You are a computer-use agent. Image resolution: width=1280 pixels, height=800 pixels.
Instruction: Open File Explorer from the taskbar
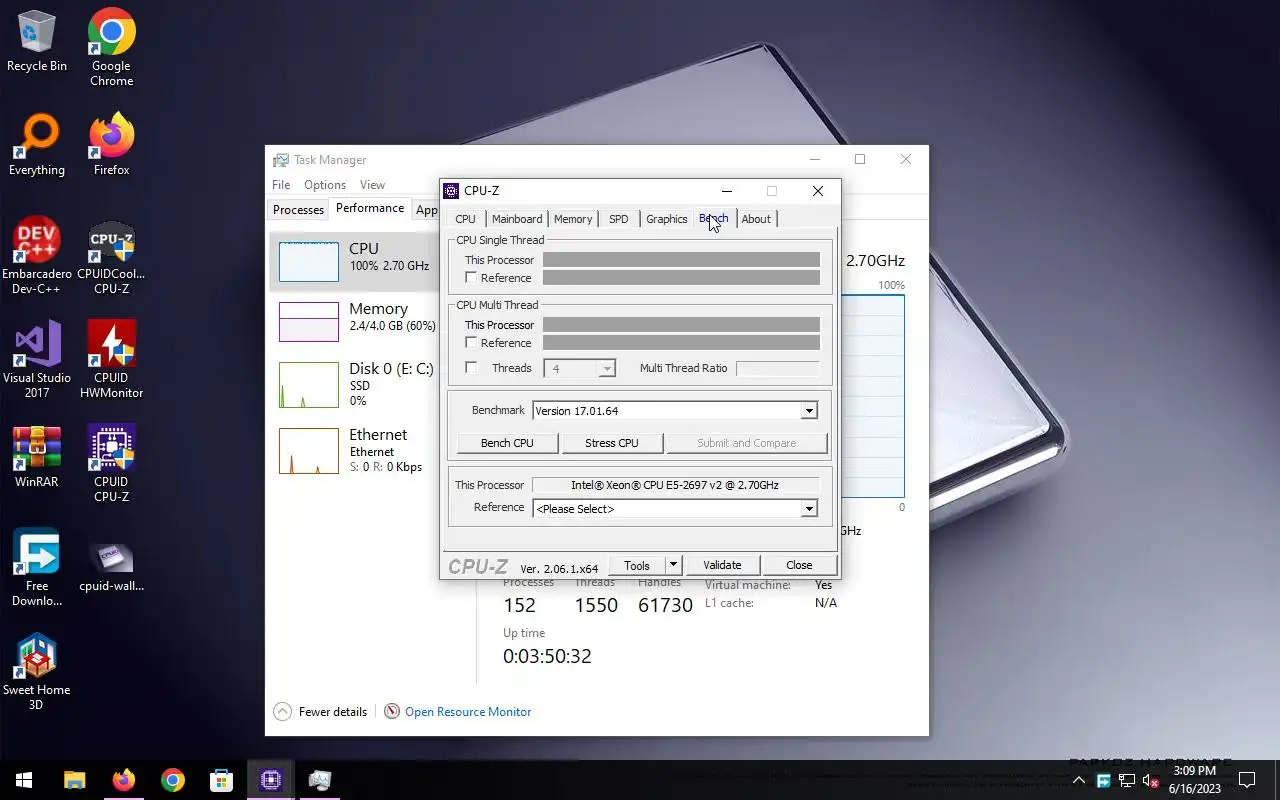coord(75,780)
